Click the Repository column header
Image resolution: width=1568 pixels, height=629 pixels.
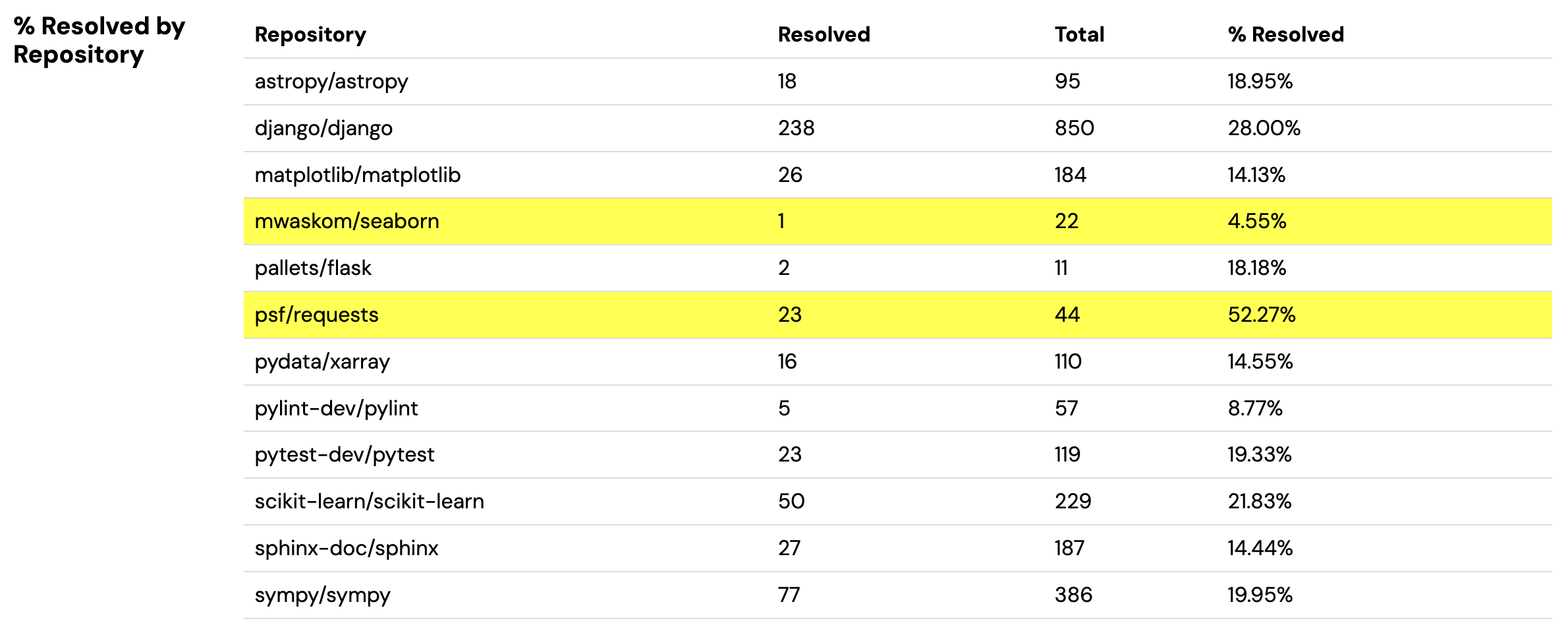pos(310,34)
